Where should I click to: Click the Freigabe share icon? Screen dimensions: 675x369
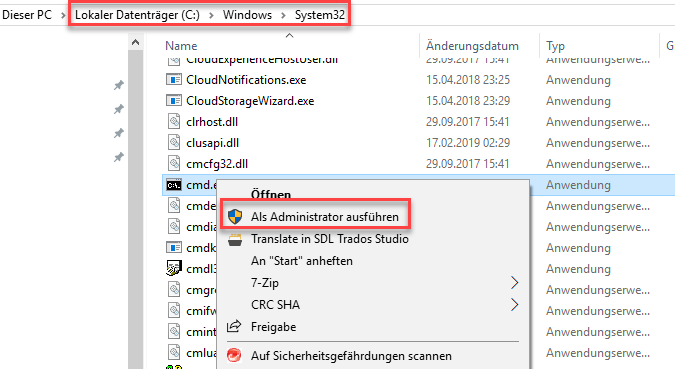(x=234, y=326)
